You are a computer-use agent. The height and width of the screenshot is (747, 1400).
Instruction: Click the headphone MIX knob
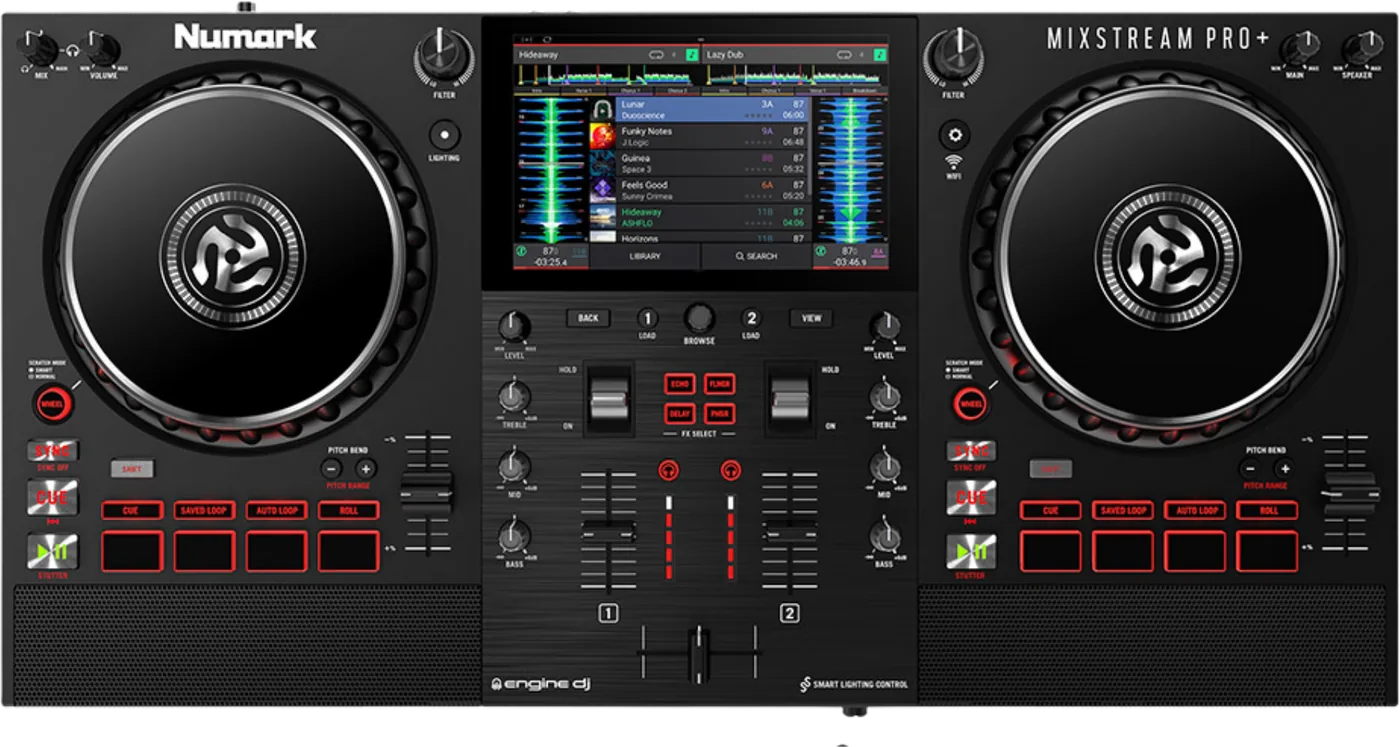point(39,48)
